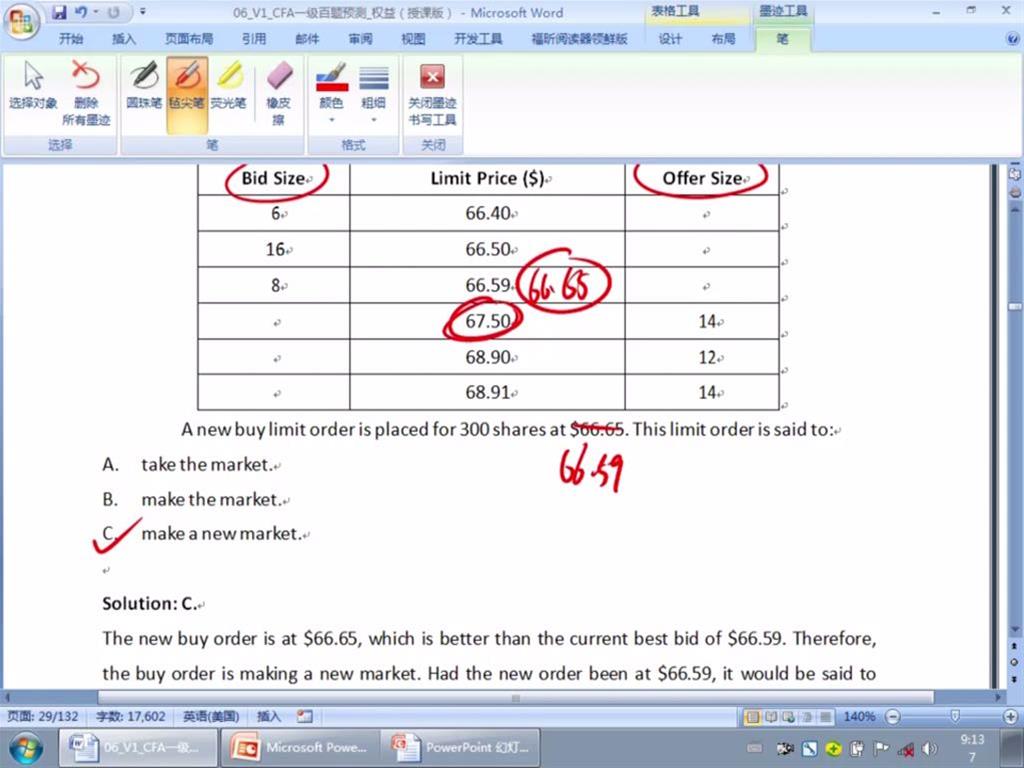This screenshot has width=1024, height=768.
Task: Click the 140% zoom level button
Action: [x=859, y=717]
